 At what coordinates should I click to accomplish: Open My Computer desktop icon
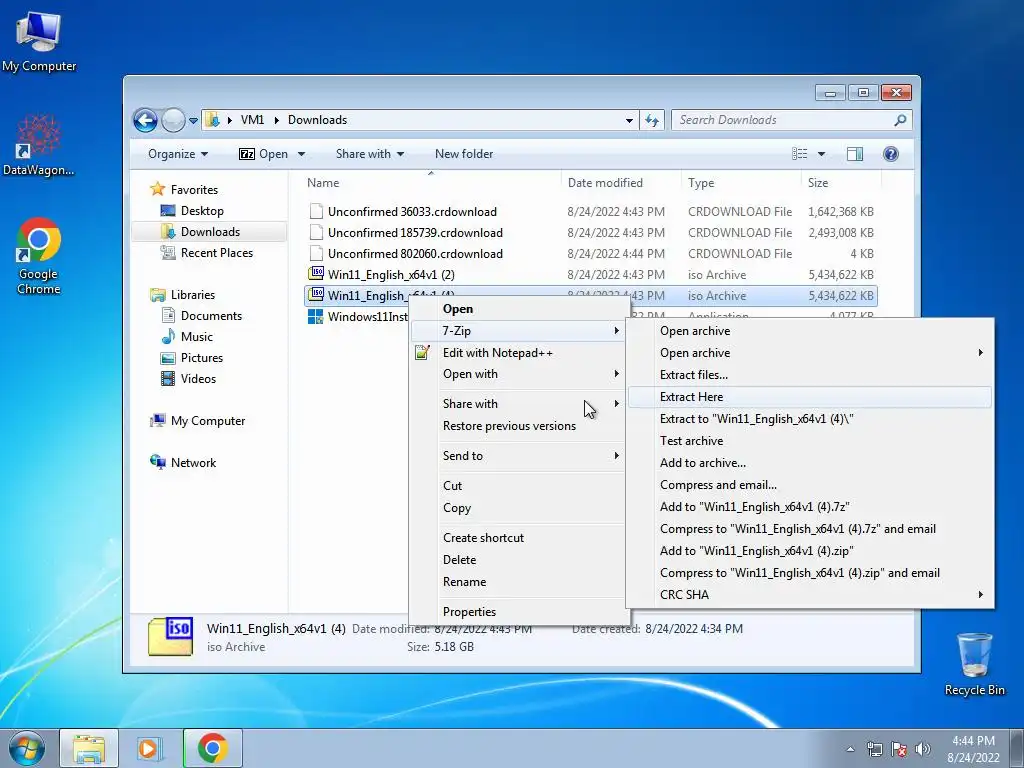pos(39,40)
